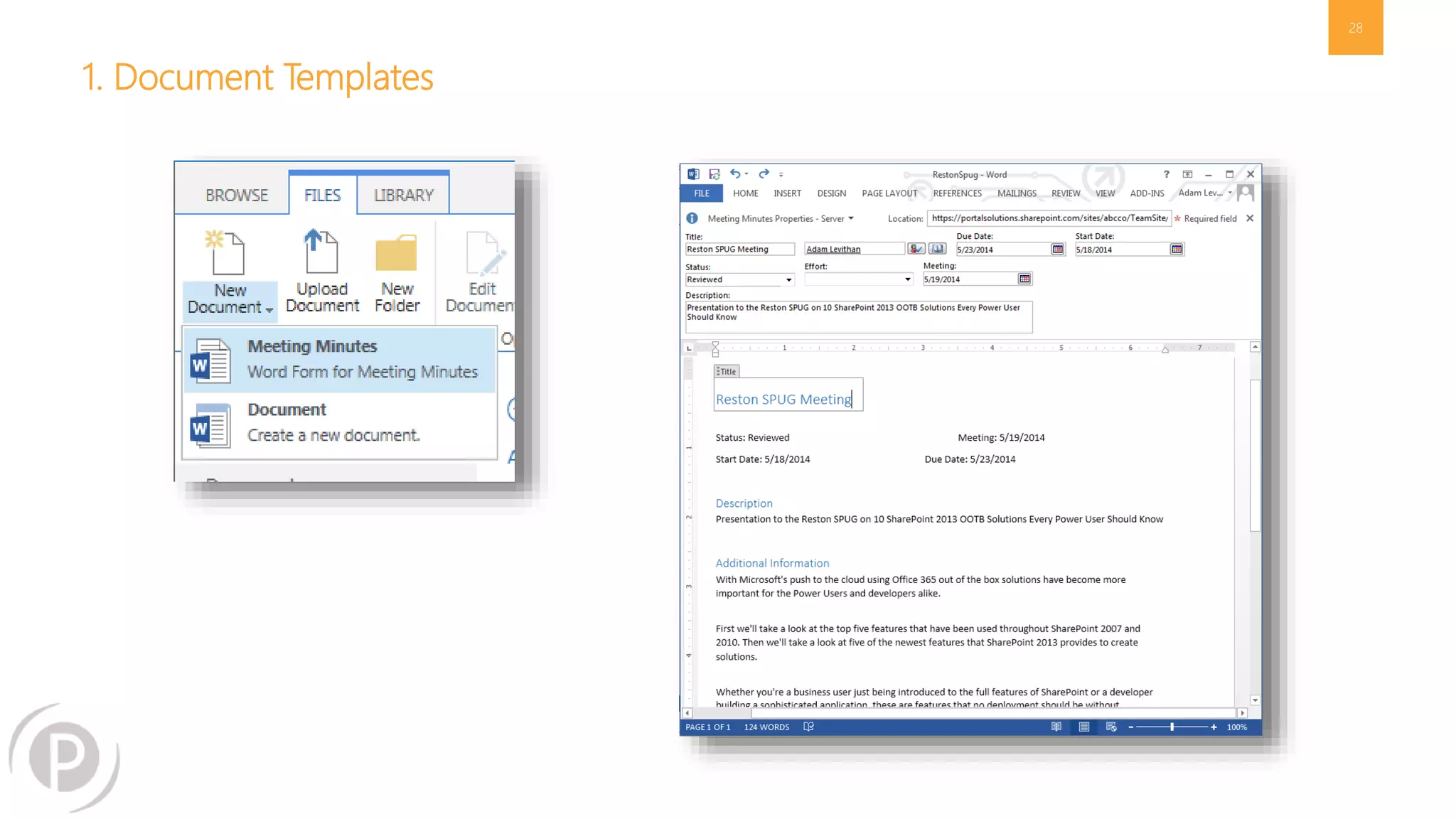Viewport: 1456px width, 819px height.
Task: Open the ADD-INS ribbon tab
Action: (1147, 193)
